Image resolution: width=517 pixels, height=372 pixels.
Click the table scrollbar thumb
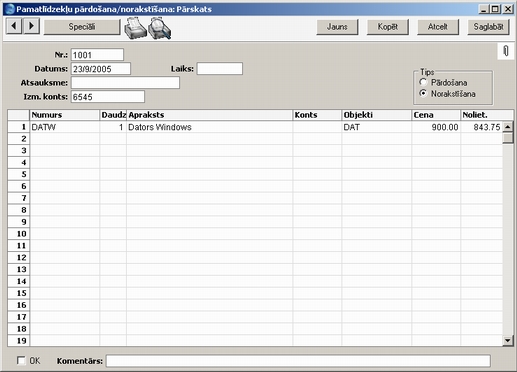tap(508, 138)
